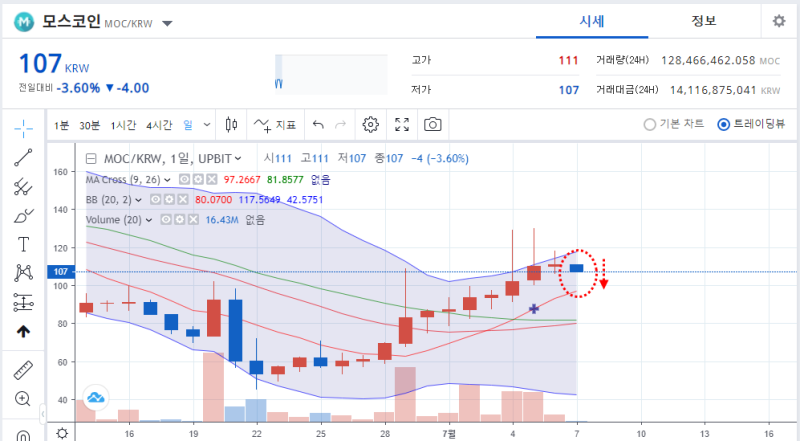Select the 30분 timeframe
Screen dimensions: 800x441
(89, 125)
